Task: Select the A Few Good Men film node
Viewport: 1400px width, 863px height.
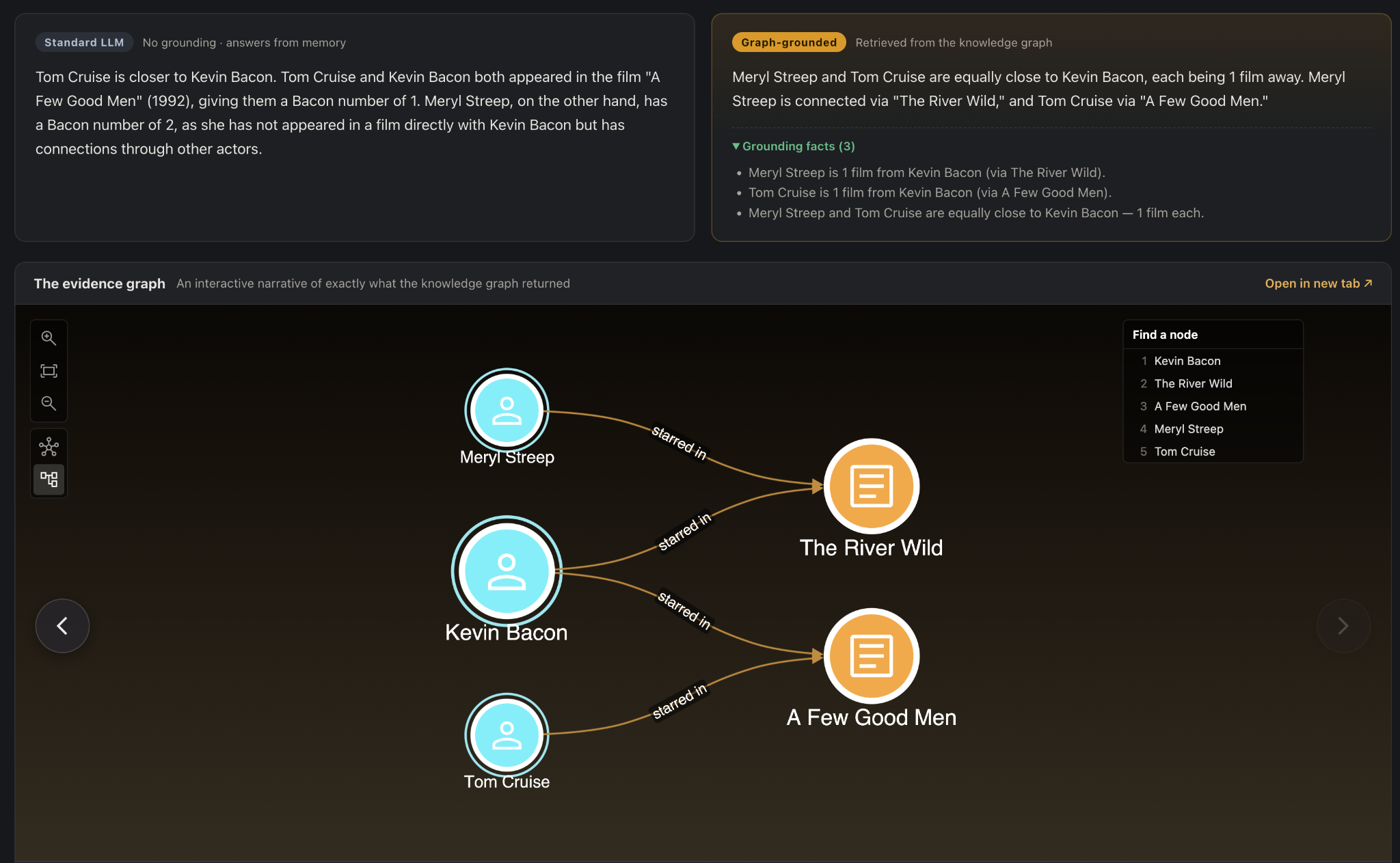Action: tap(872, 656)
